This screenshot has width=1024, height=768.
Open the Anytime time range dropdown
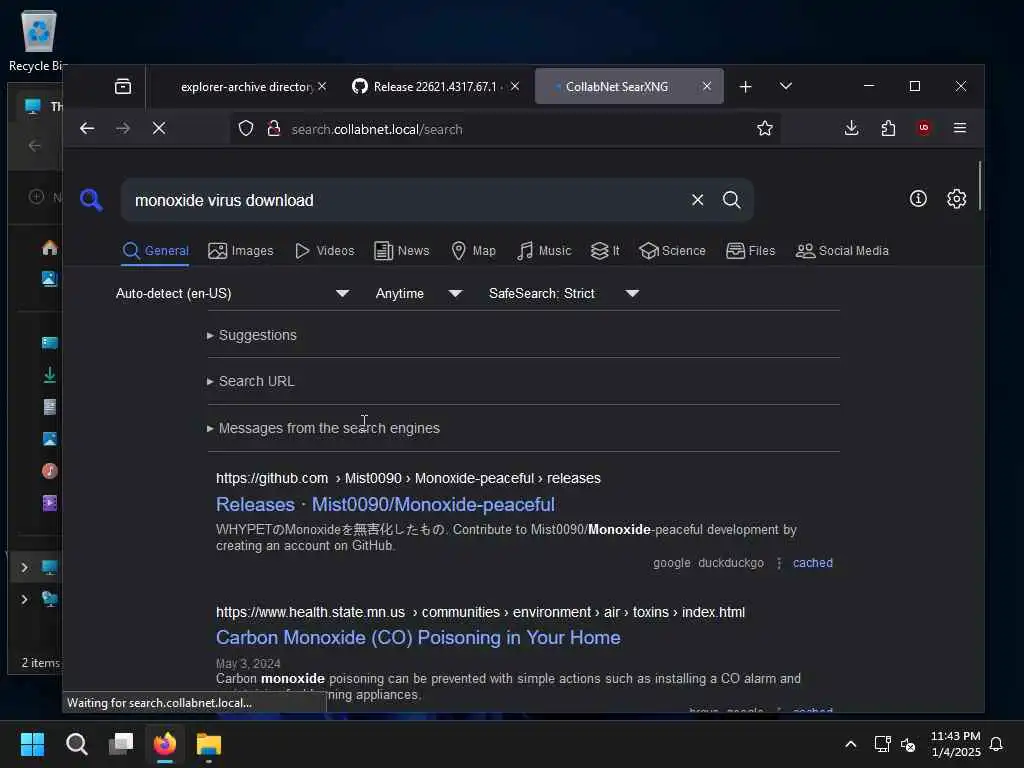point(418,293)
